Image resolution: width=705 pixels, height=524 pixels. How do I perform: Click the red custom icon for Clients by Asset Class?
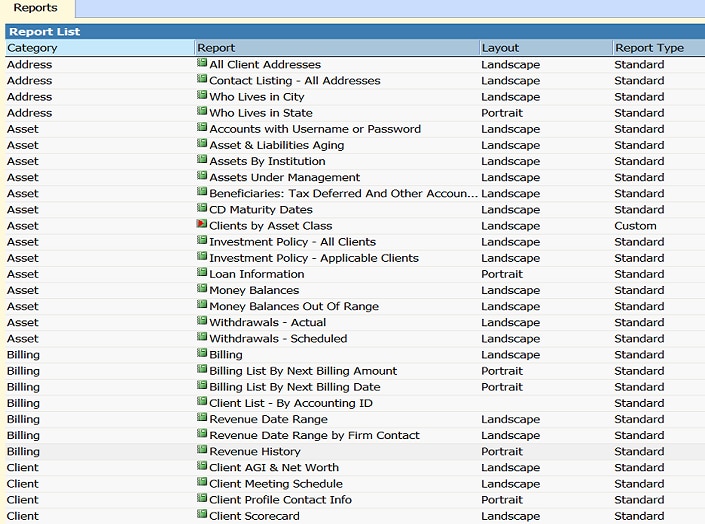tap(202, 225)
